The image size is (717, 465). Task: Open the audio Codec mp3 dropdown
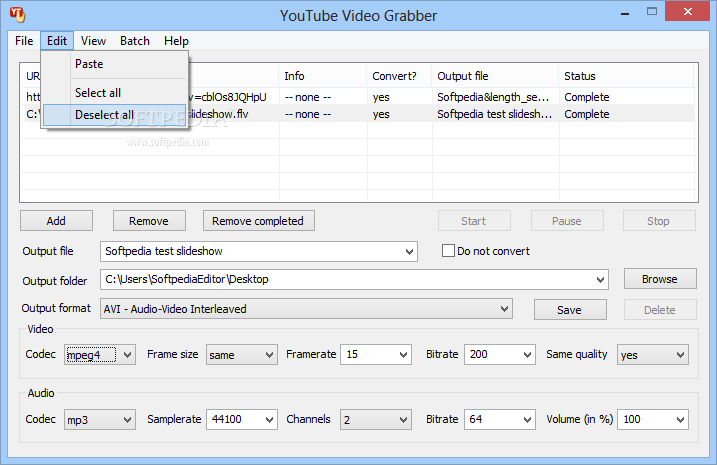coord(100,420)
